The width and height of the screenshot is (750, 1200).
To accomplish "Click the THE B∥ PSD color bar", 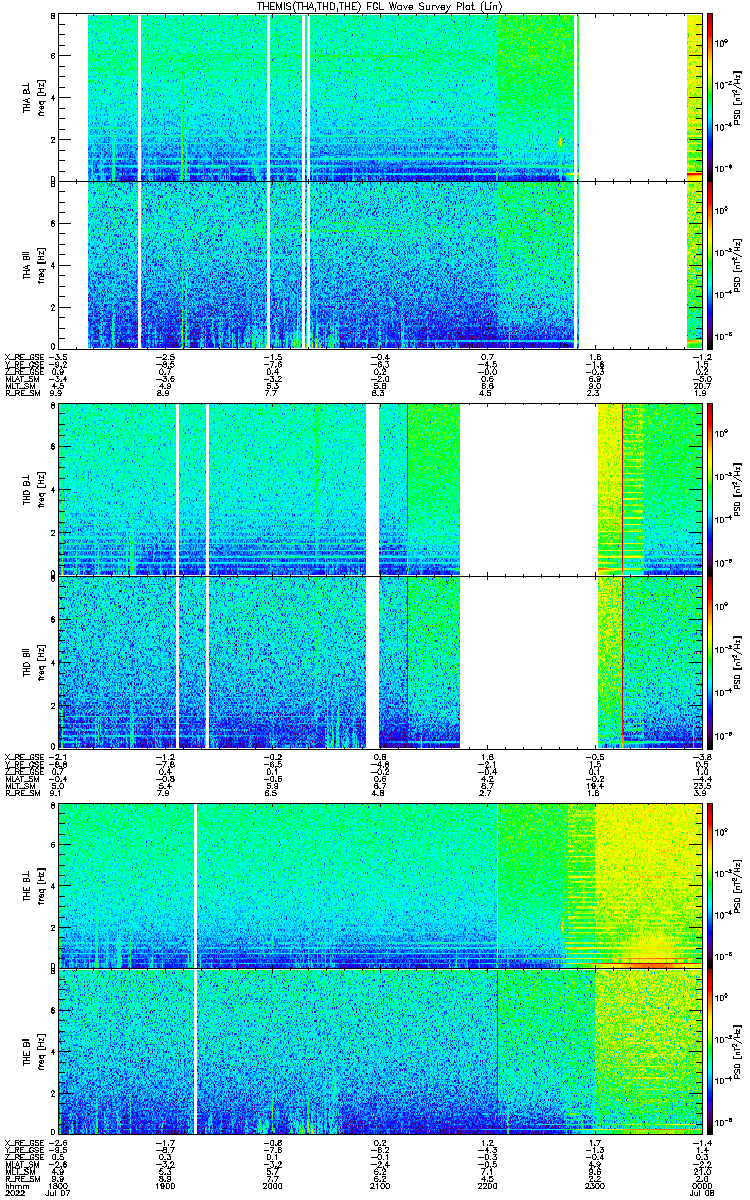I will point(711,1051).
